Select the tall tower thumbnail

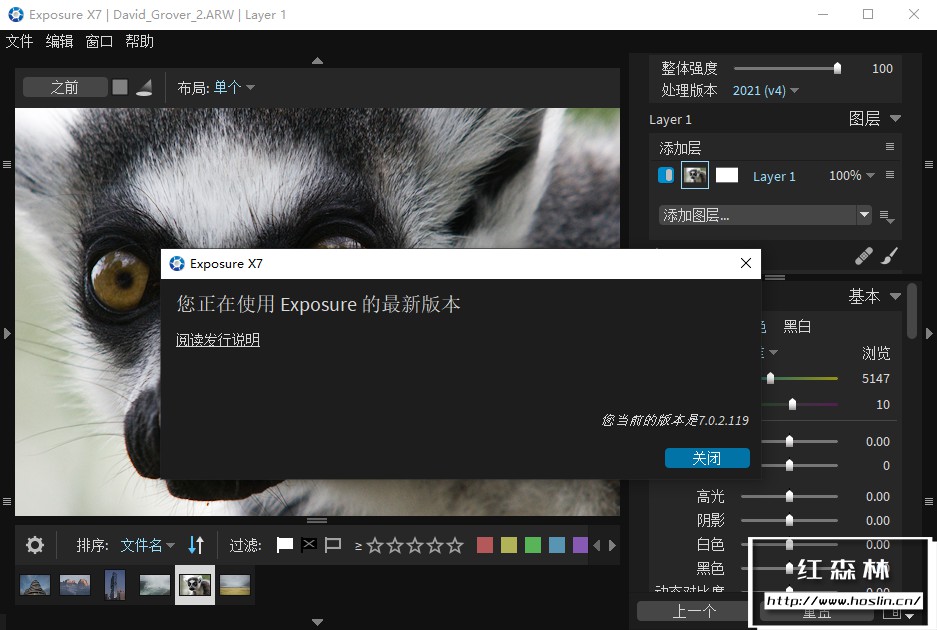click(115, 585)
